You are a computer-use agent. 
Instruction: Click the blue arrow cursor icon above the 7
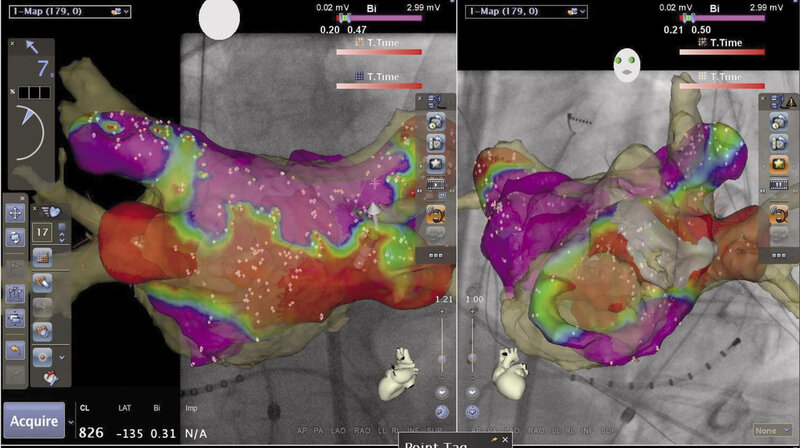[x=32, y=47]
